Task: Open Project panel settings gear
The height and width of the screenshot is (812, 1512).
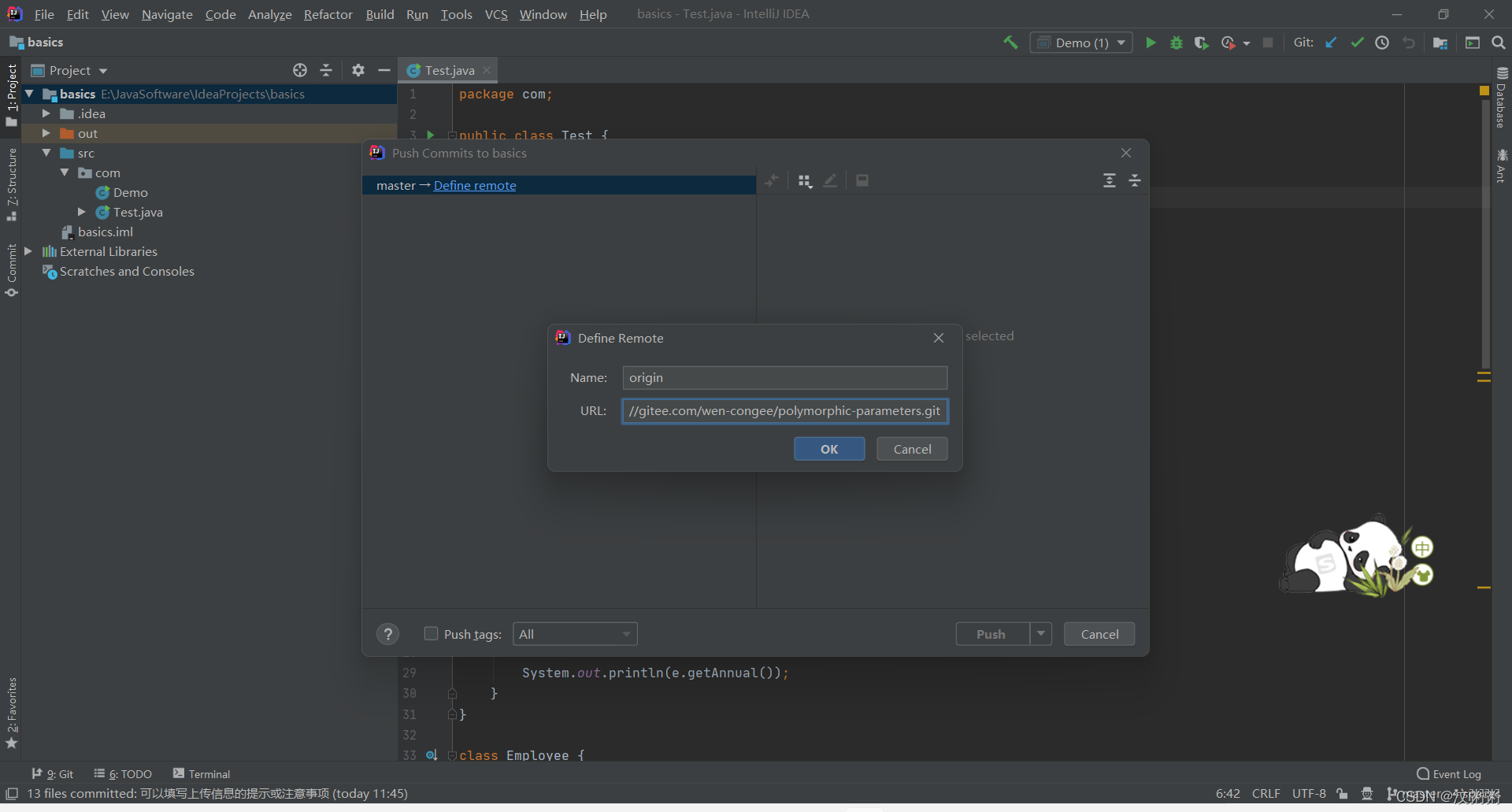Action: (358, 70)
